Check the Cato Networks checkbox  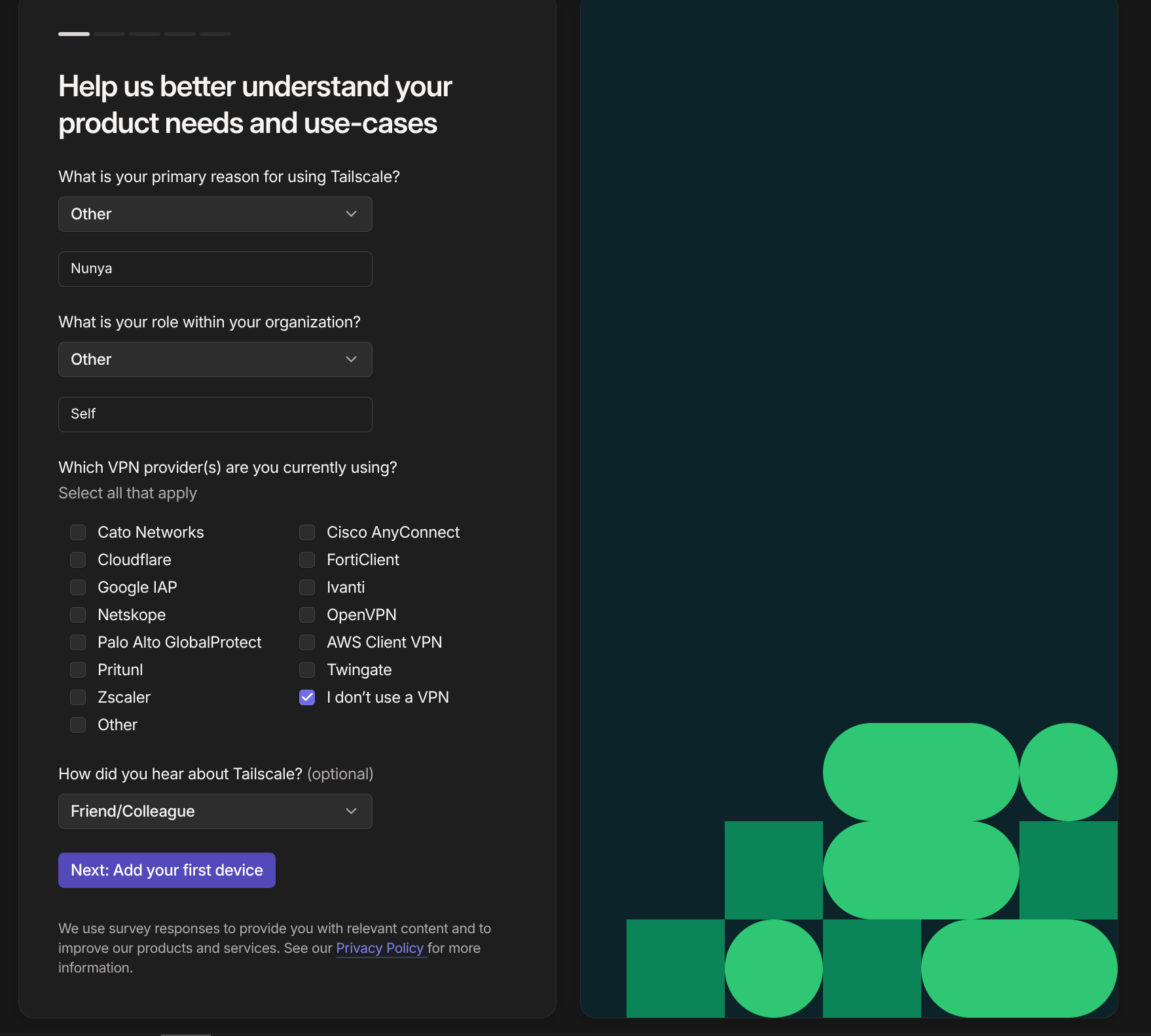click(78, 532)
